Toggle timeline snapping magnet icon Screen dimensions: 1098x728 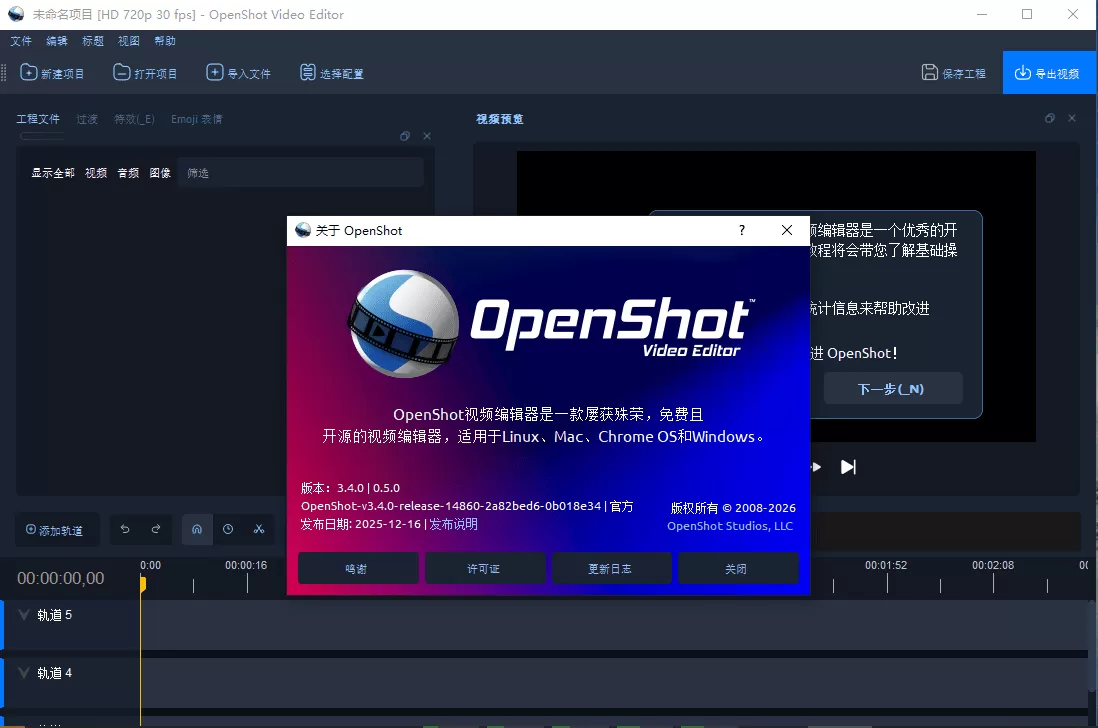[197, 529]
